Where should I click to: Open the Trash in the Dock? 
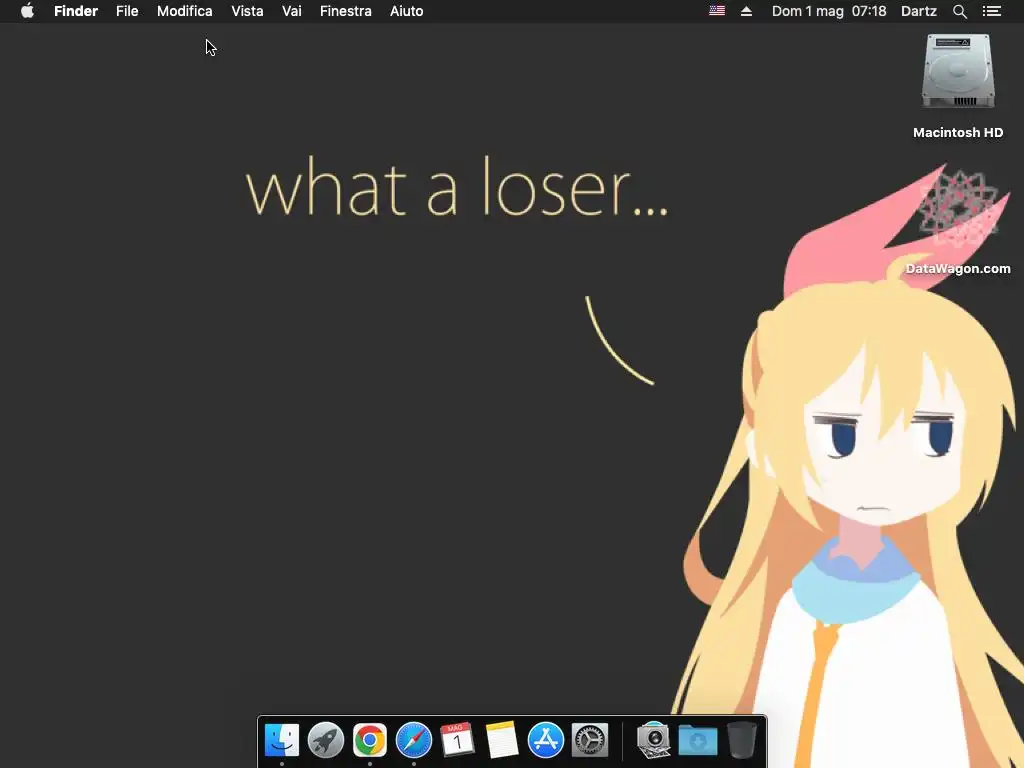coord(741,740)
